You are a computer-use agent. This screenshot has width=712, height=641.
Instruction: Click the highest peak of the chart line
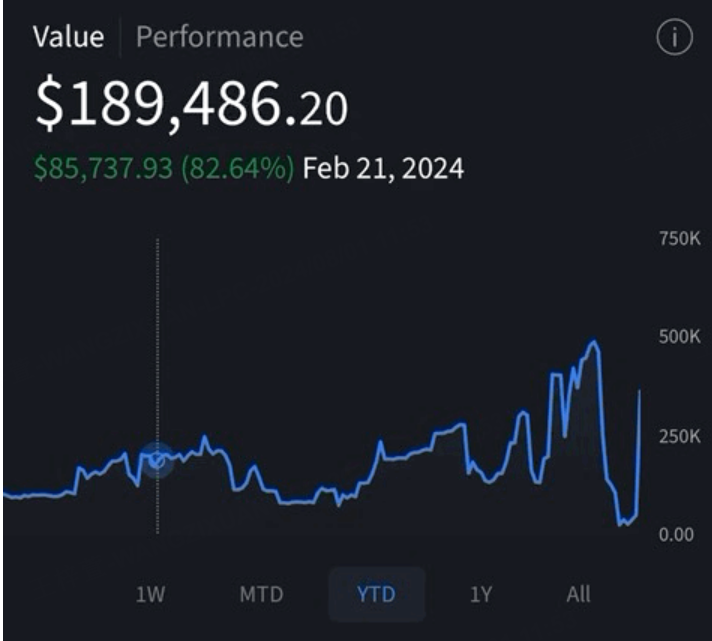(x=593, y=341)
